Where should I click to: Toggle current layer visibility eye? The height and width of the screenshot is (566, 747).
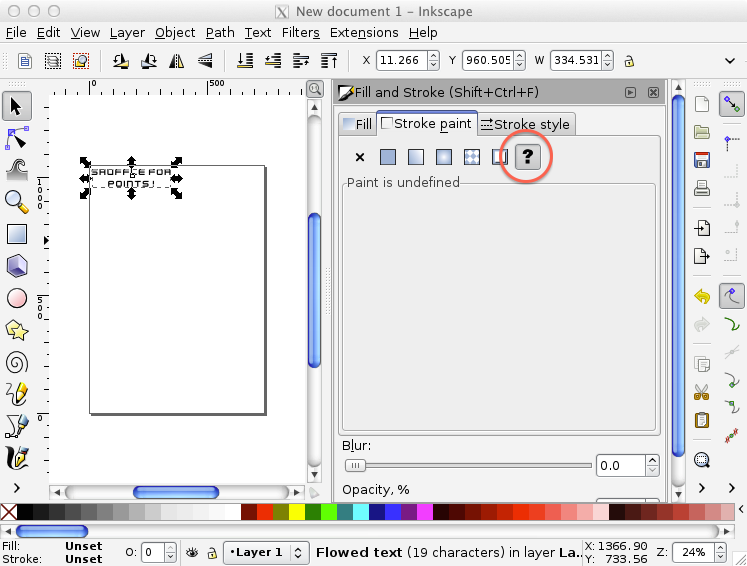point(193,552)
